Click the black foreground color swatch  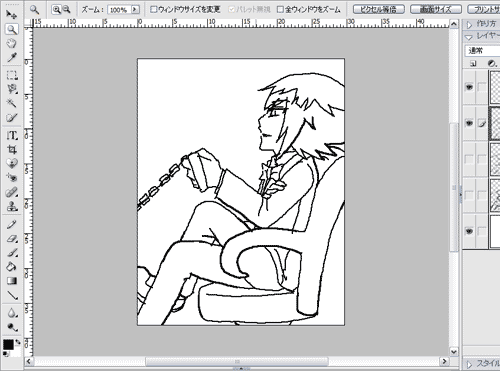coord(8,345)
